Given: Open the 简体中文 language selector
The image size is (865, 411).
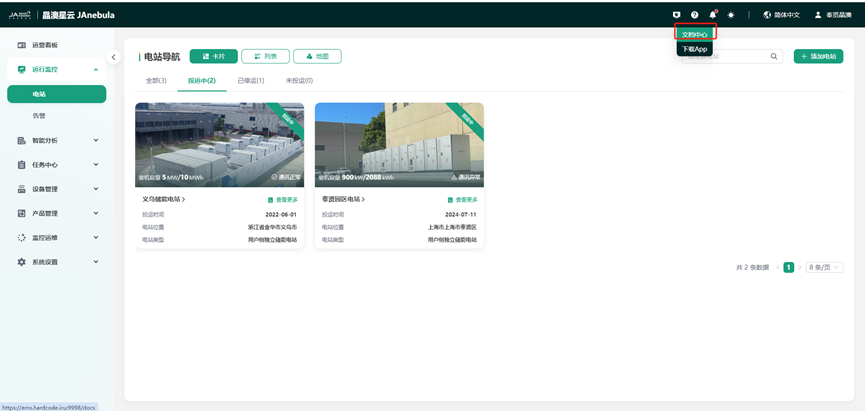Looking at the screenshot, I should (781, 15).
